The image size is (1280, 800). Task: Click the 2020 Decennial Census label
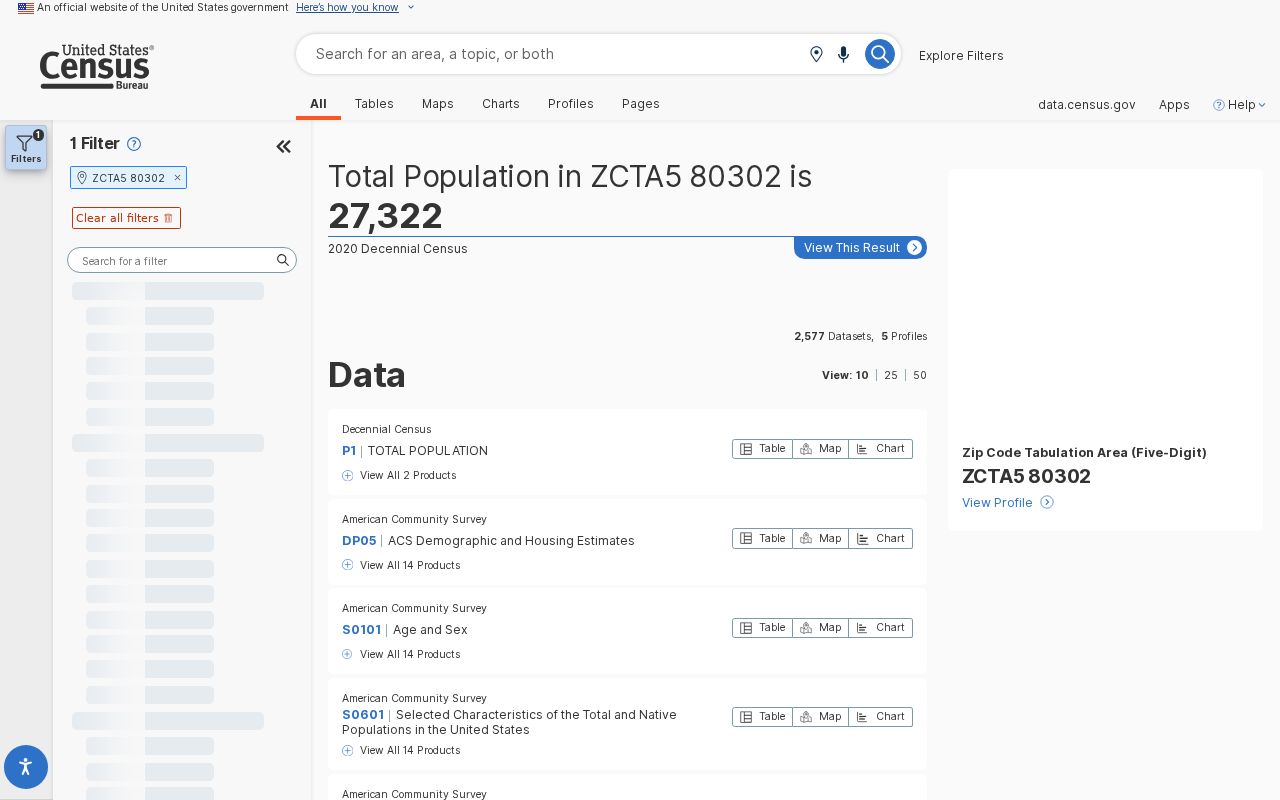pos(398,249)
